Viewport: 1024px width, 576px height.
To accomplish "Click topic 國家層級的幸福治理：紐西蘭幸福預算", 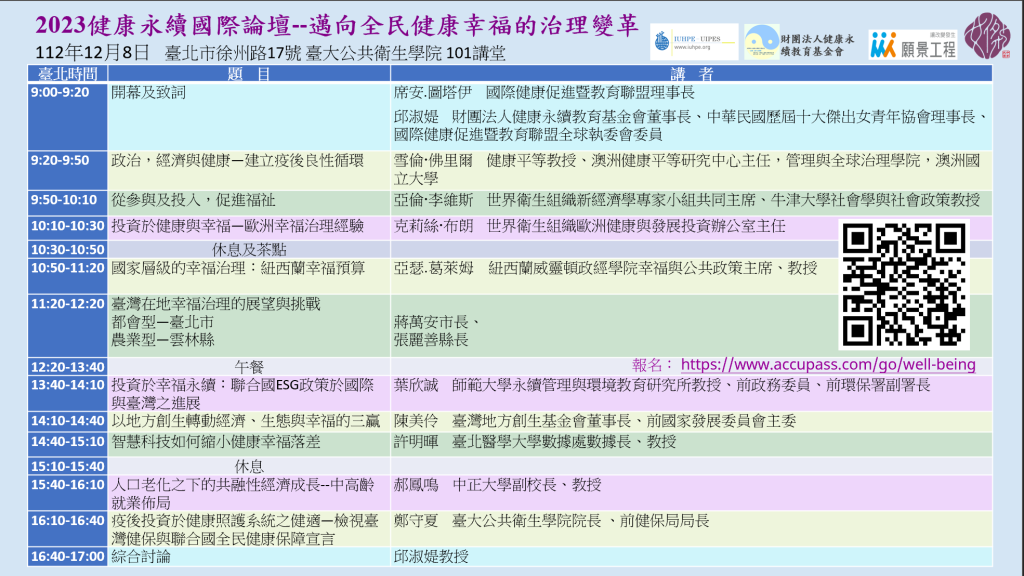I will (238, 268).
